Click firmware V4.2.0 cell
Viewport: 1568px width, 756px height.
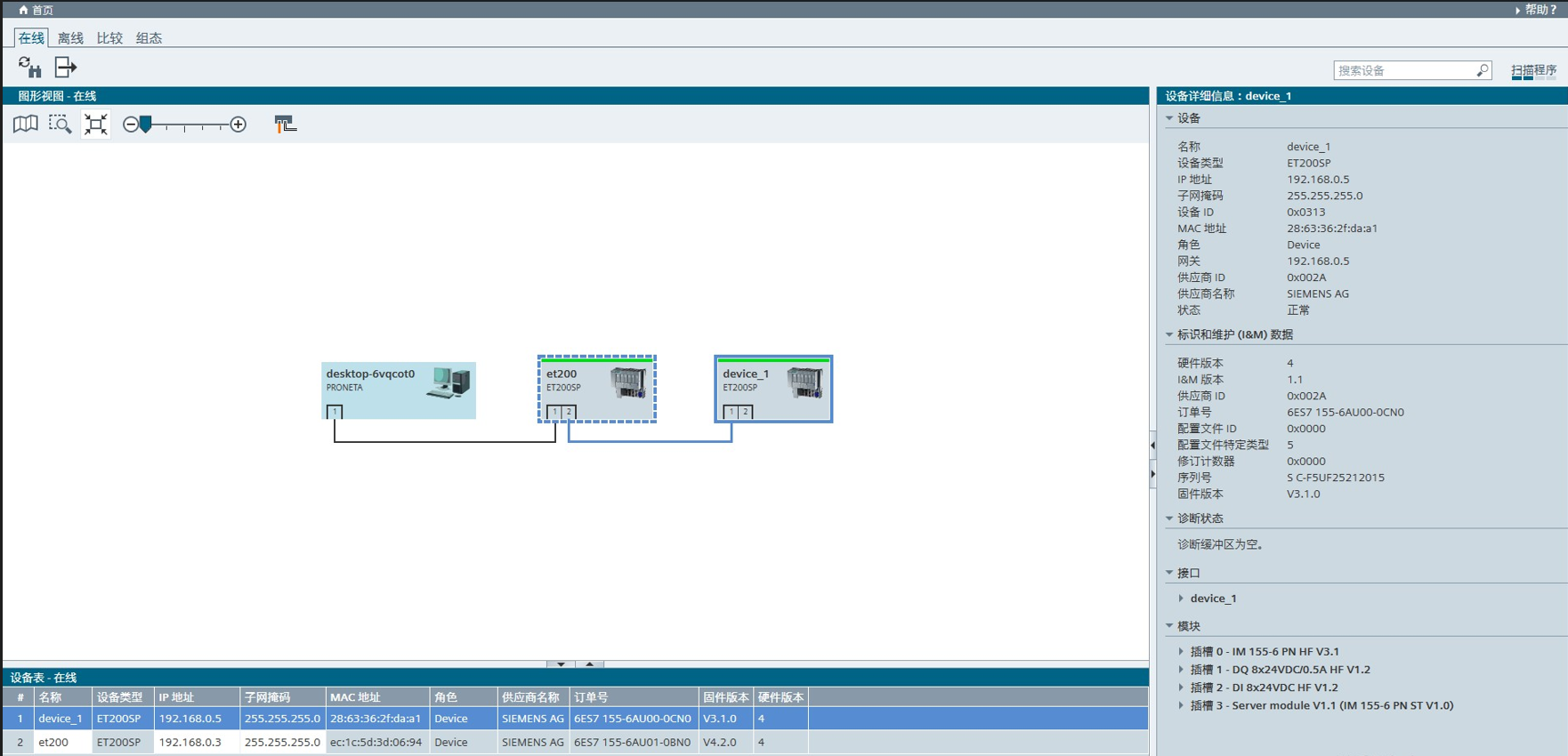click(726, 742)
